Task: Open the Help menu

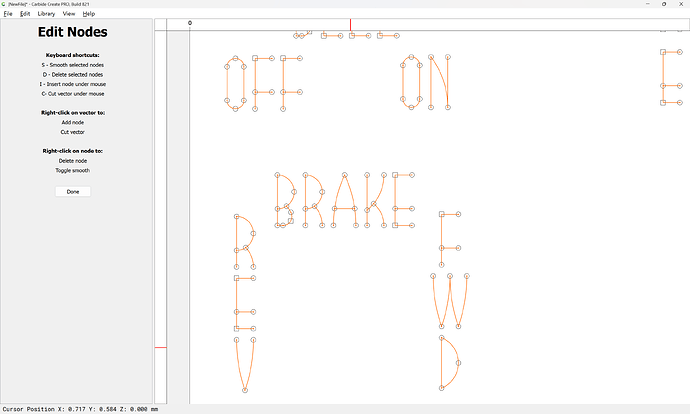Action: click(x=89, y=14)
